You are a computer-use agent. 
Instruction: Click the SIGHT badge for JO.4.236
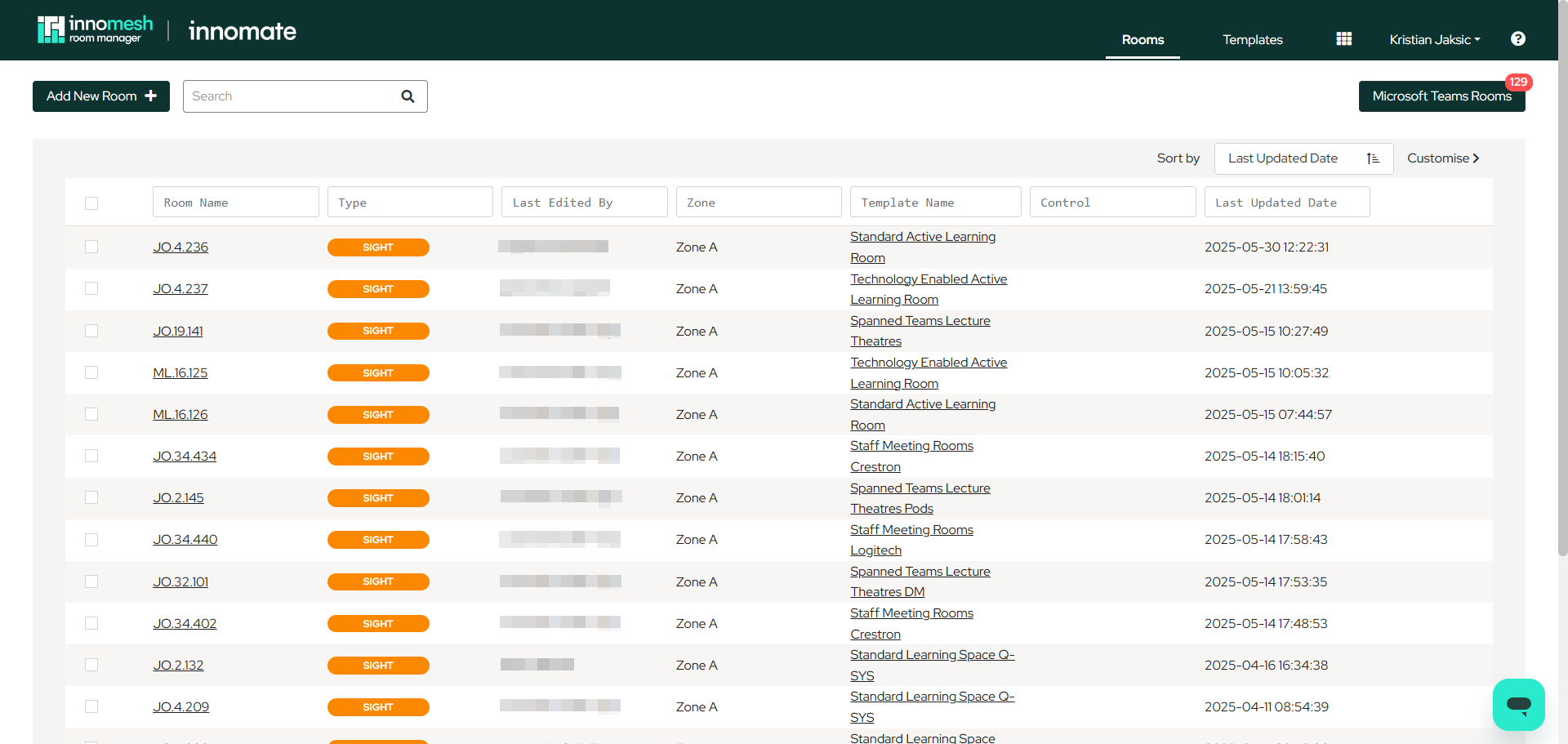coord(378,247)
